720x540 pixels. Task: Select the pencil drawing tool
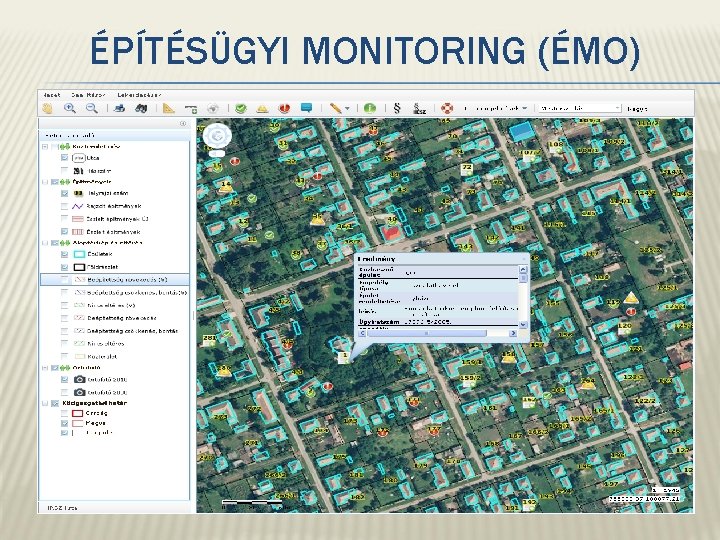click(336, 108)
